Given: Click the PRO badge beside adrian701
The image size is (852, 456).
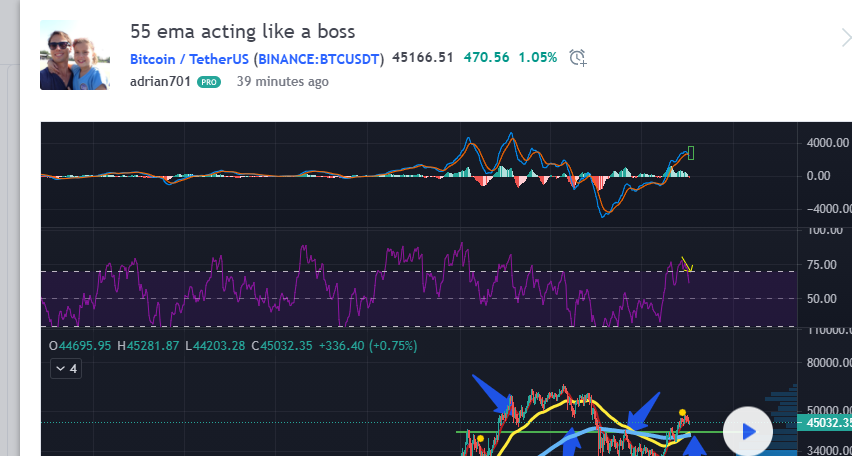Looking at the screenshot, I should (x=209, y=82).
